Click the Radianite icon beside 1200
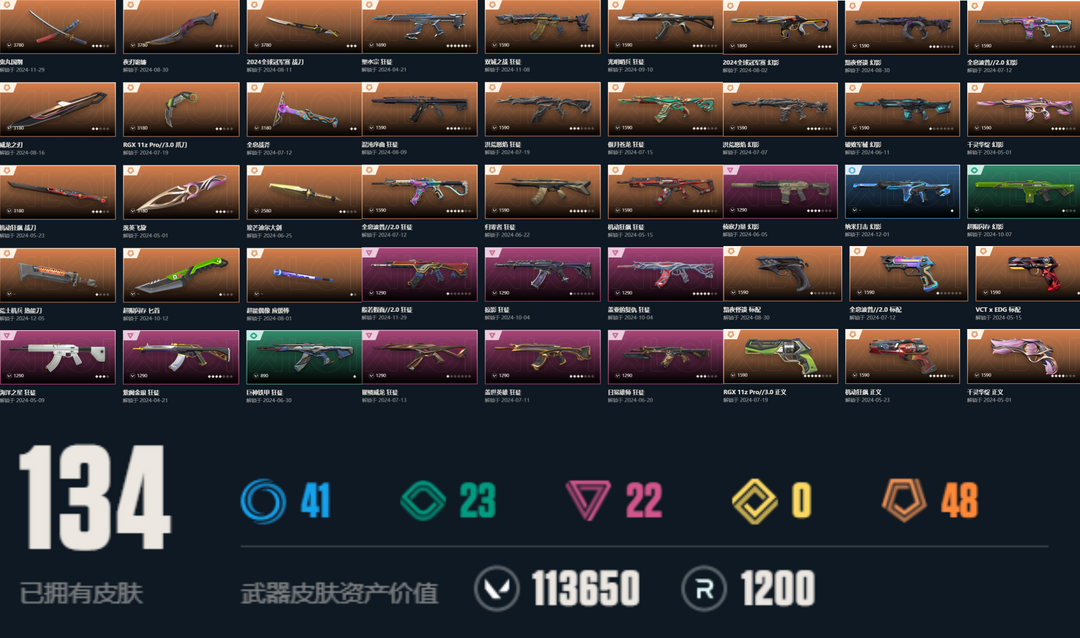This screenshot has height=638, width=1080. pyautogui.click(x=704, y=588)
